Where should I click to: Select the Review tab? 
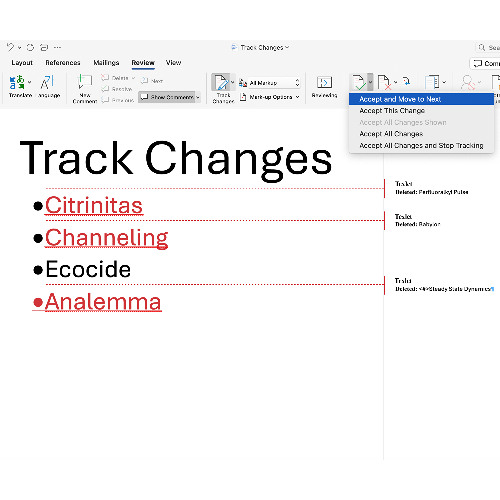pos(143,63)
